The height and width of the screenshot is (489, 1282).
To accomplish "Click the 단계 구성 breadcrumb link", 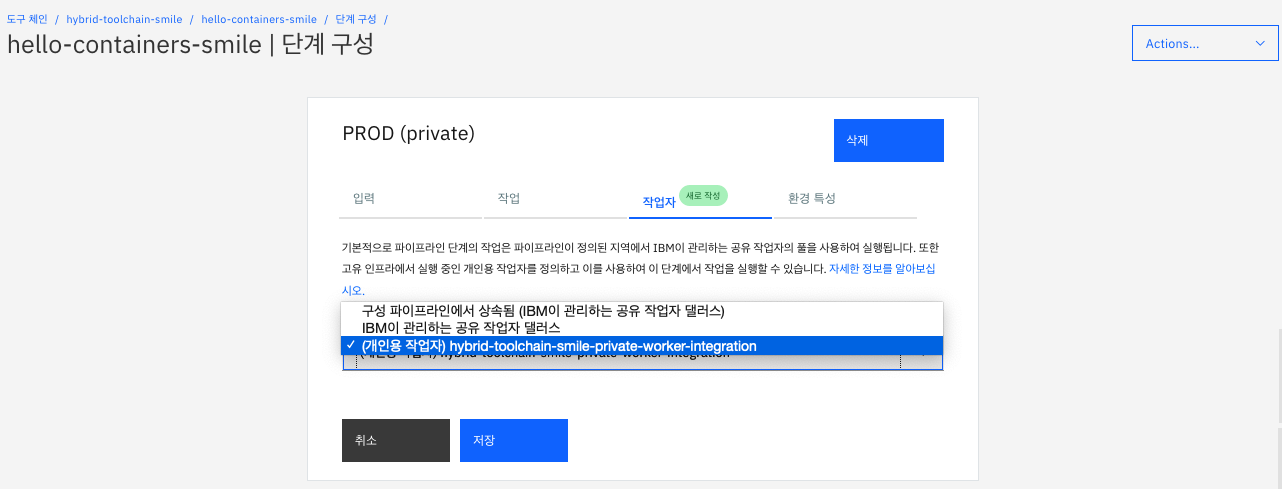I will coord(355,19).
